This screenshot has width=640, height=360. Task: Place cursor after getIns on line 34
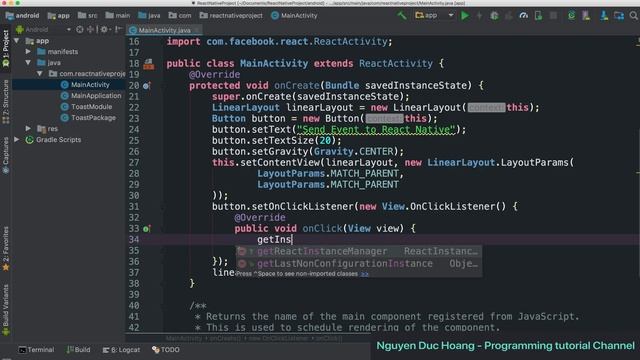pos(292,240)
